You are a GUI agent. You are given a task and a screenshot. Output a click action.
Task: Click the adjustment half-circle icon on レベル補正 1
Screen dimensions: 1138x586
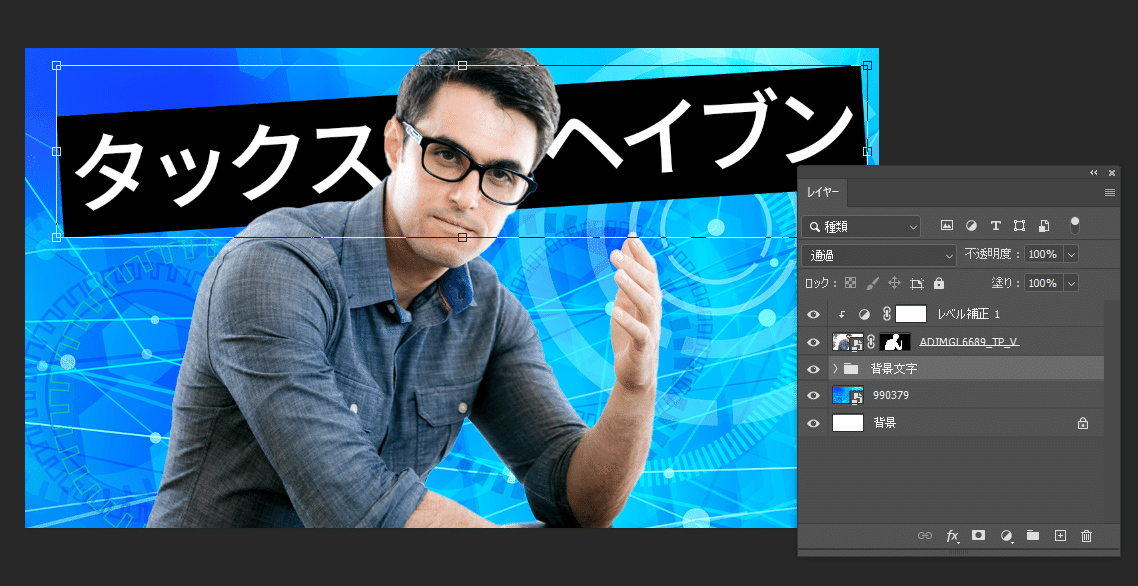click(864, 314)
